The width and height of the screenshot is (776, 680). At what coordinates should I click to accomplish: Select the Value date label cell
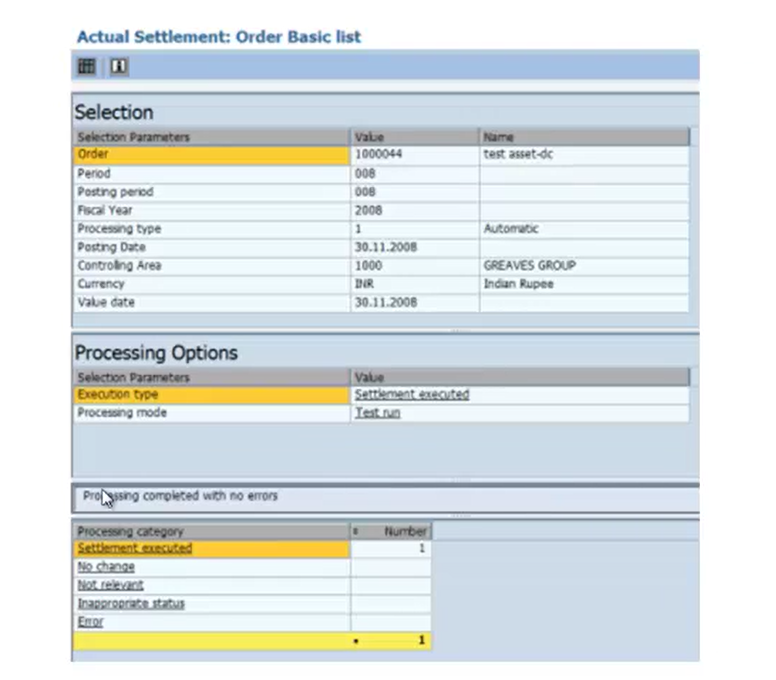click(212, 302)
